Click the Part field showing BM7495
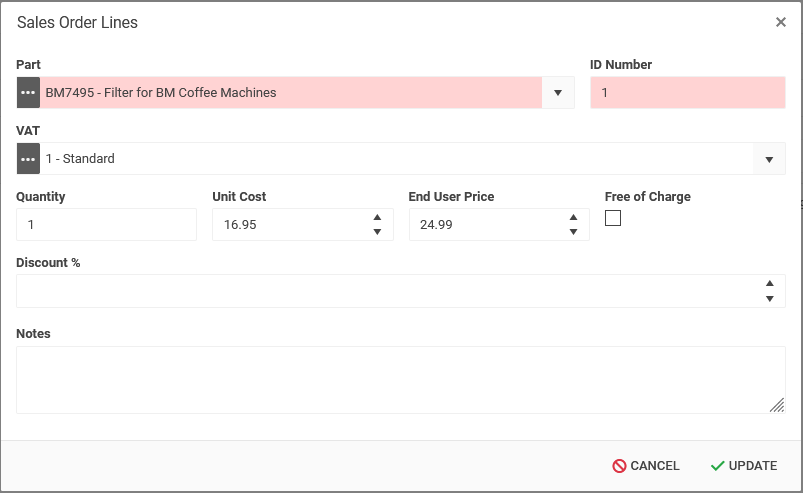Viewport: 803px width, 493px height. click(x=290, y=93)
